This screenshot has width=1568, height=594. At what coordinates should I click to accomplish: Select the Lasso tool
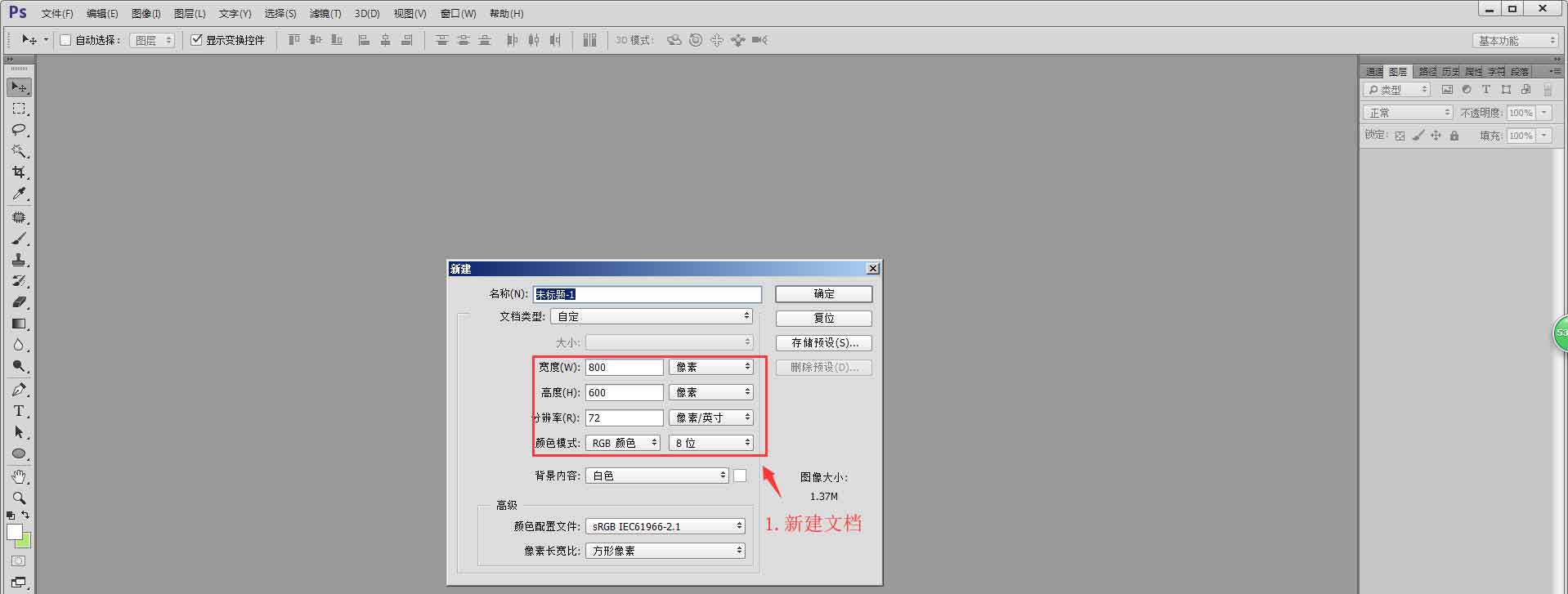19,130
